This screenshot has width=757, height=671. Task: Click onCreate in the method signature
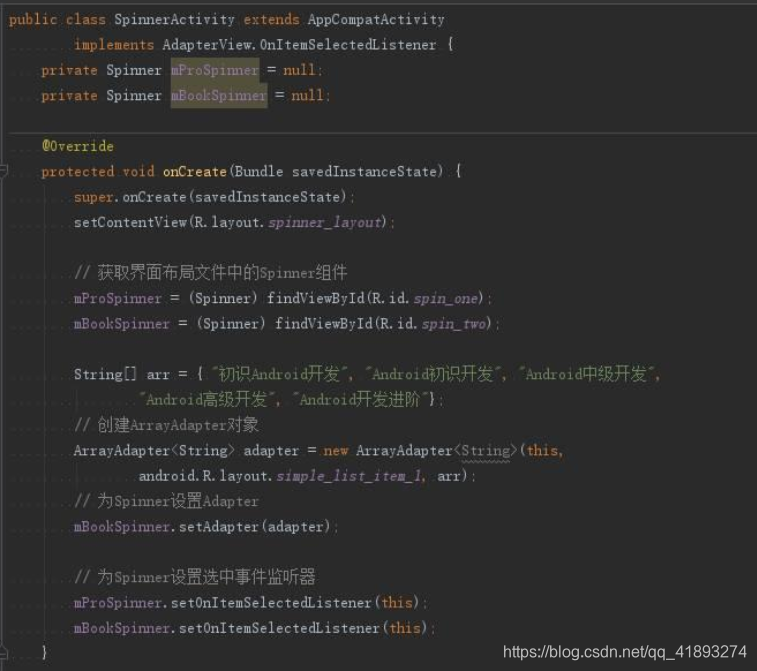click(195, 172)
